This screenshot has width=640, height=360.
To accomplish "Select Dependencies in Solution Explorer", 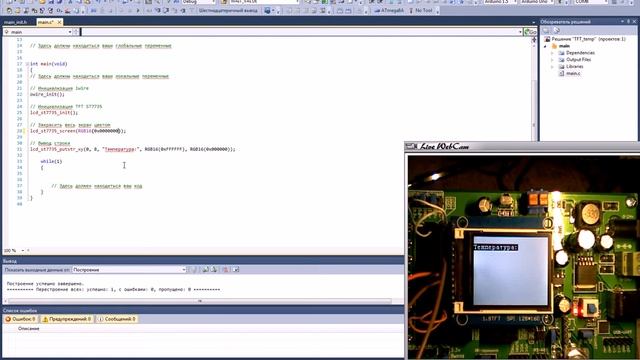I will [x=580, y=53].
